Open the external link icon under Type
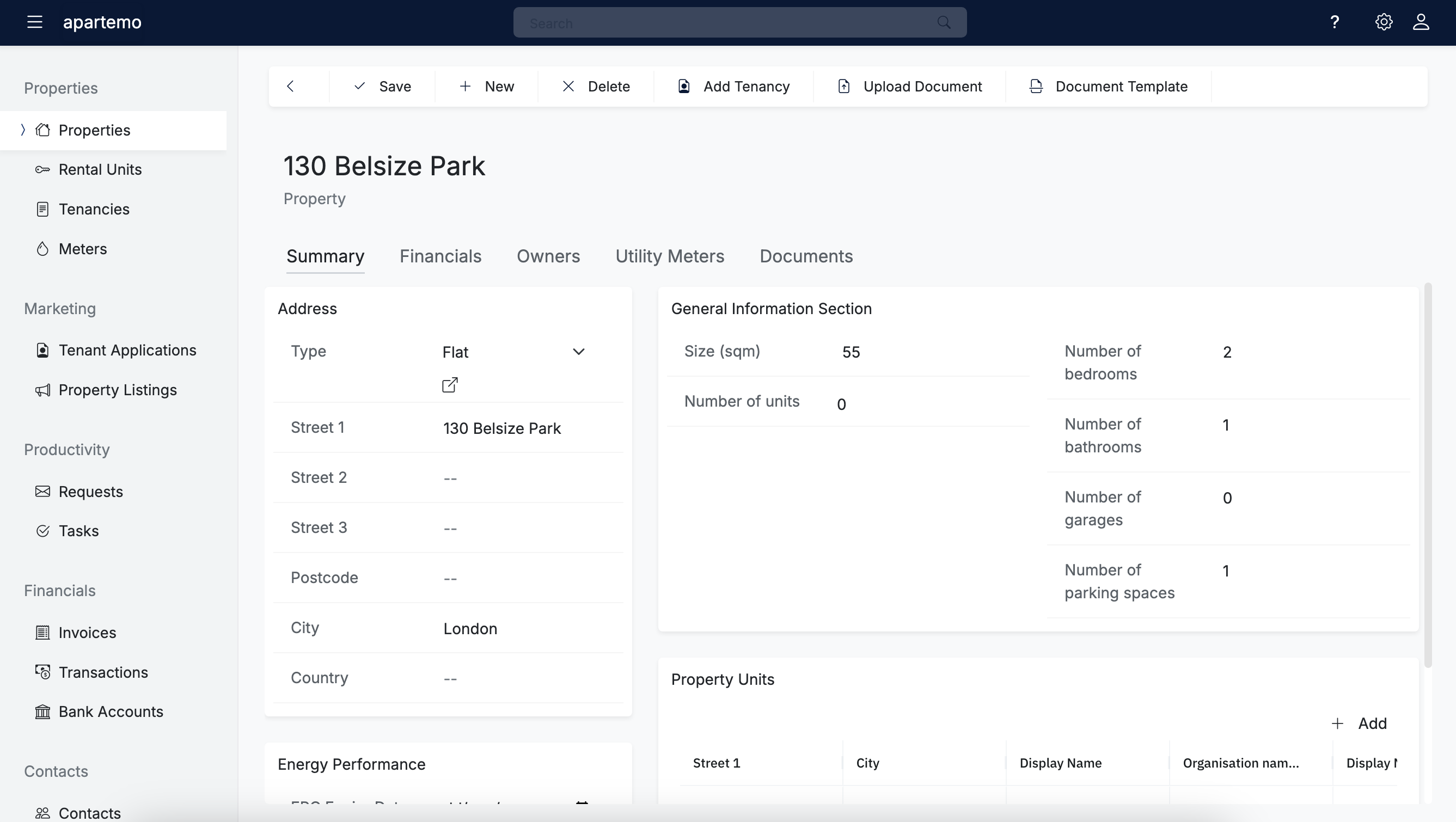The image size is (1456, 822). [x=450, y=385]
